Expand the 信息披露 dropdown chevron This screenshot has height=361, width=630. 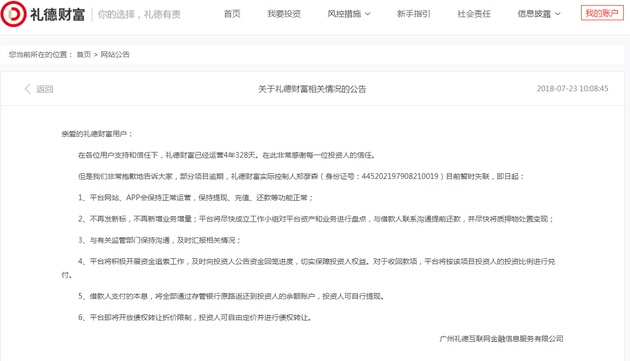coord(558,14)
